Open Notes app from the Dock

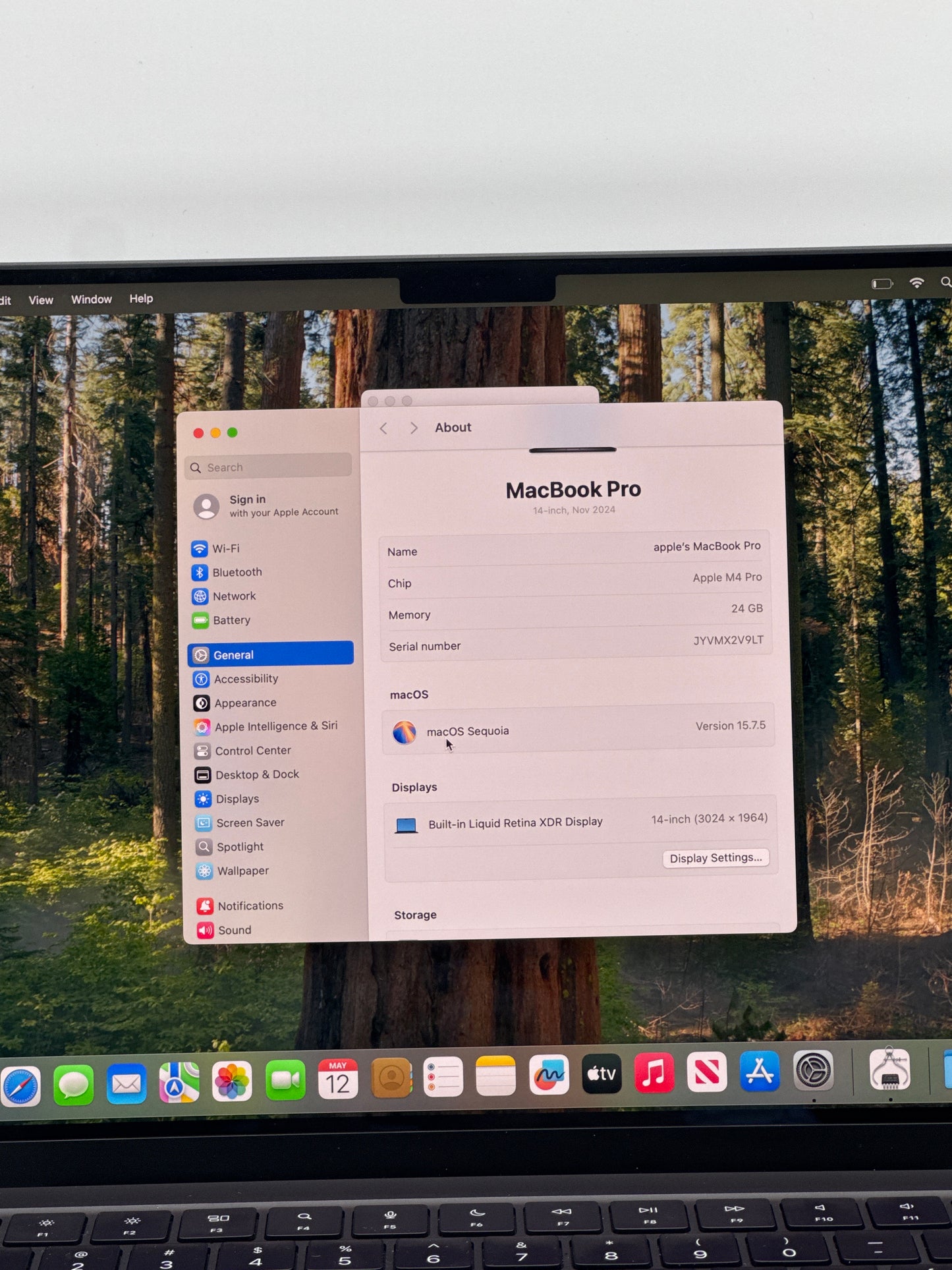tap(495, 1076)
